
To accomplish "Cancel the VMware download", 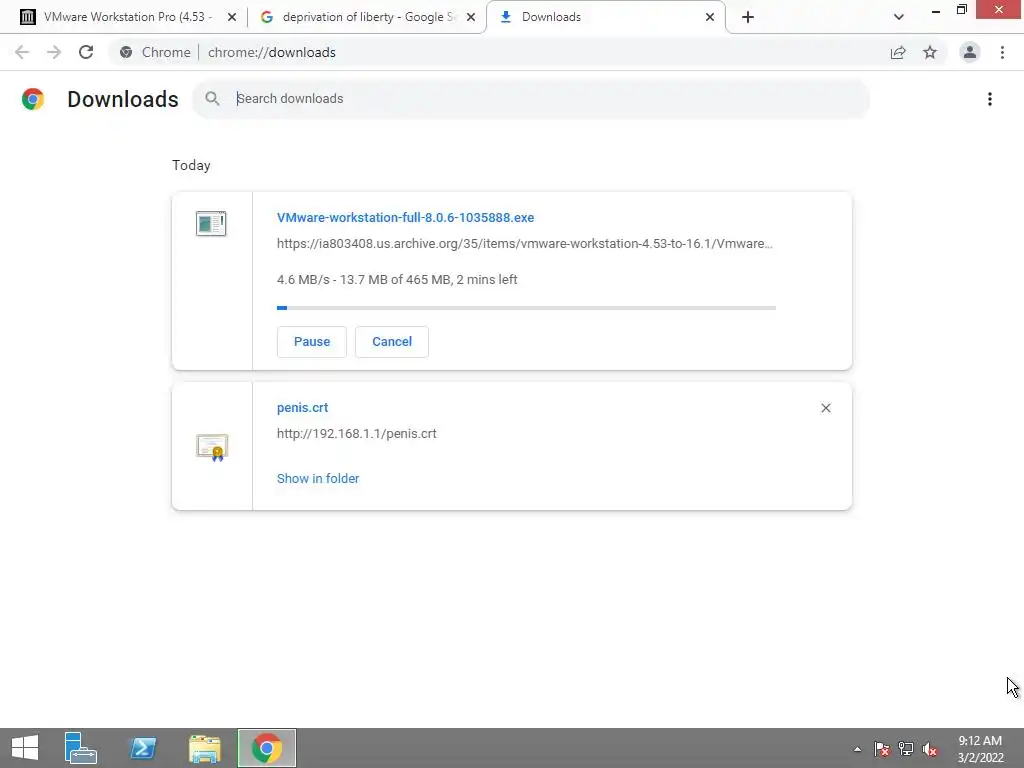I will (x=392, y=342).
